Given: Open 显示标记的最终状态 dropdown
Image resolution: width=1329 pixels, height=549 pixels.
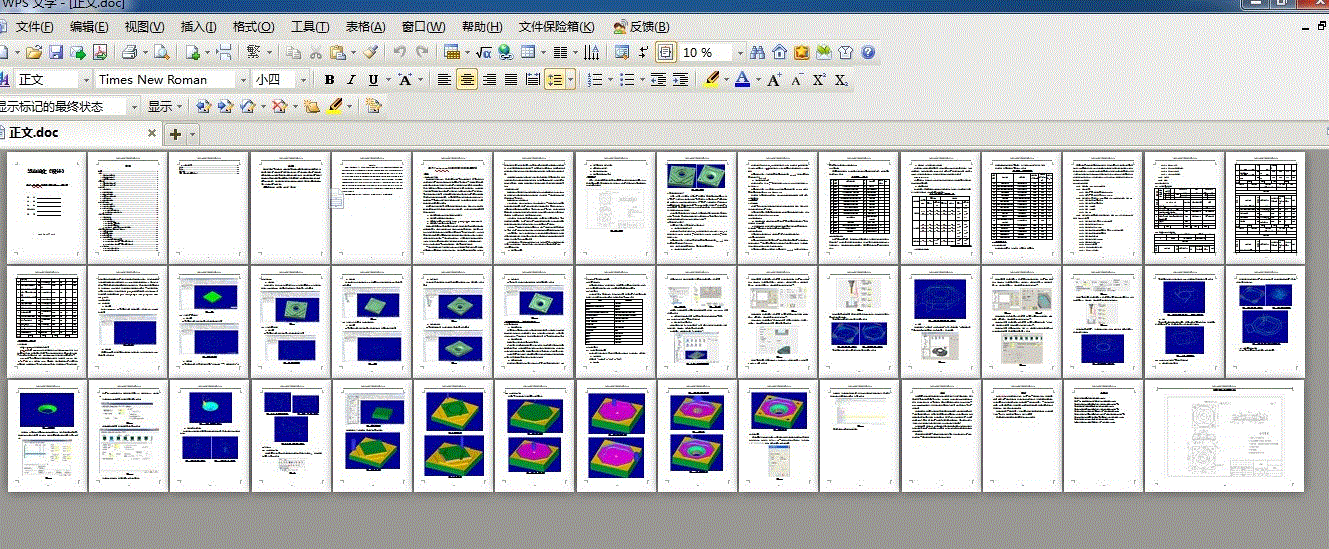Looking at the screenshot, I should tap(135, 105).
